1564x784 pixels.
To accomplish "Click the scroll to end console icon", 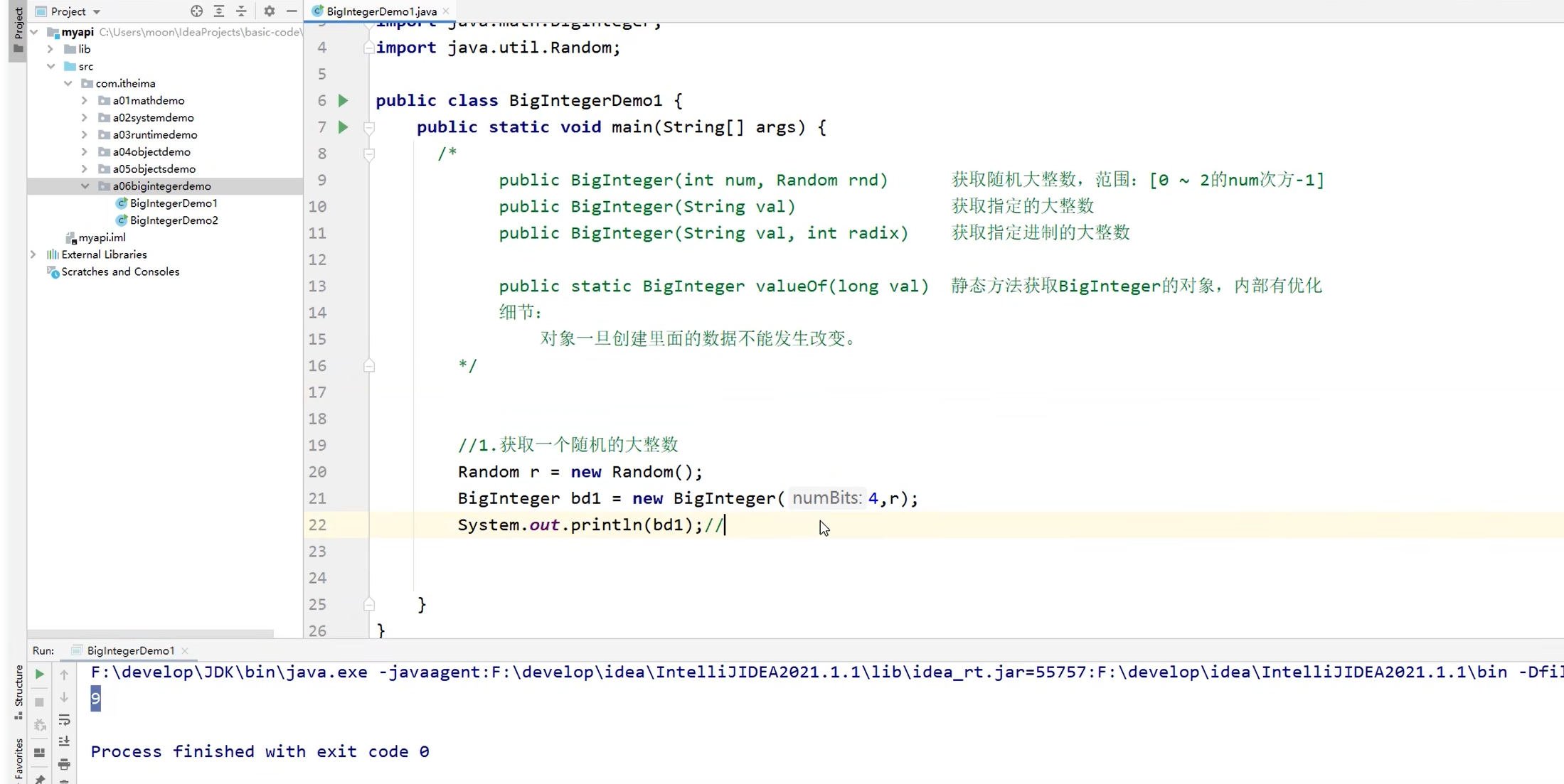I will 64,741.
